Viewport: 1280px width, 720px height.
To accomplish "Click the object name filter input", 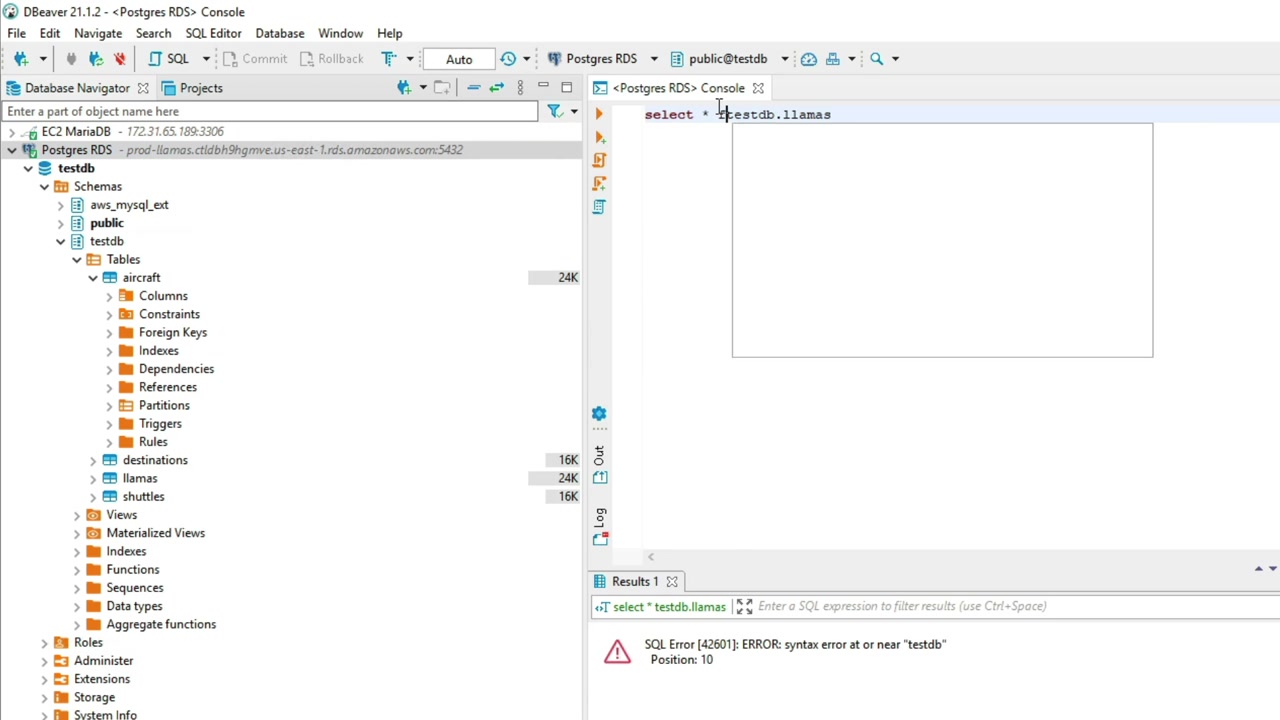I will 270,111.
